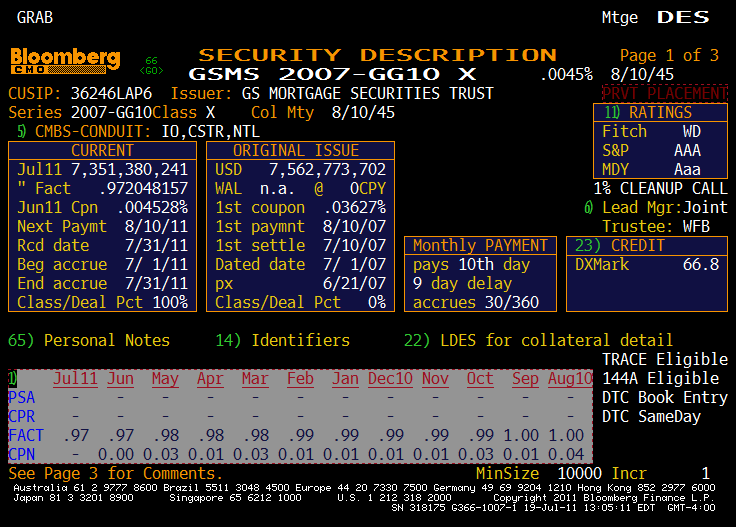
Task: Click the Bloomberg CMO logo
Action: click(65, 61)
